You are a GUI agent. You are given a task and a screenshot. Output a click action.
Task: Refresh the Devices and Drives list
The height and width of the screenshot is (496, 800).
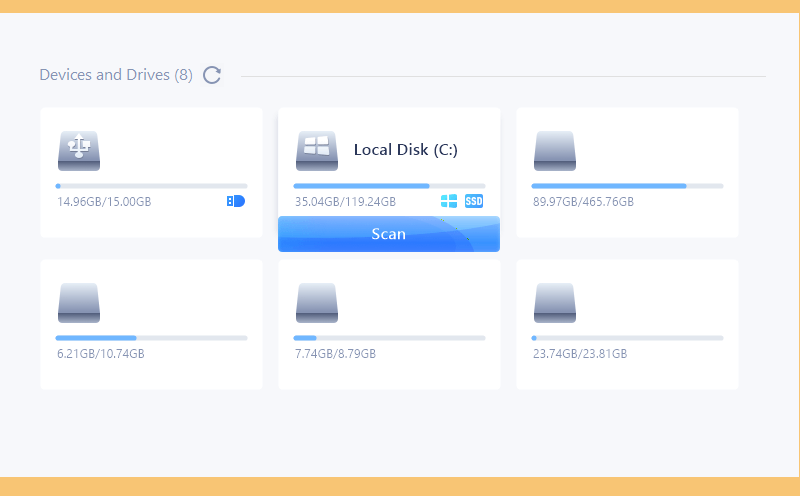pyautogui.click(x=212, y=75)
